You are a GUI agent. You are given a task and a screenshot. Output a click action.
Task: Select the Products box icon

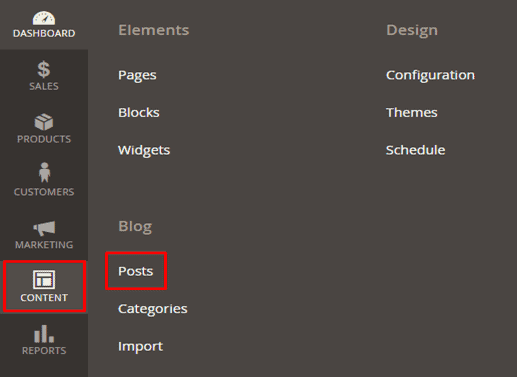click(44, 122)
